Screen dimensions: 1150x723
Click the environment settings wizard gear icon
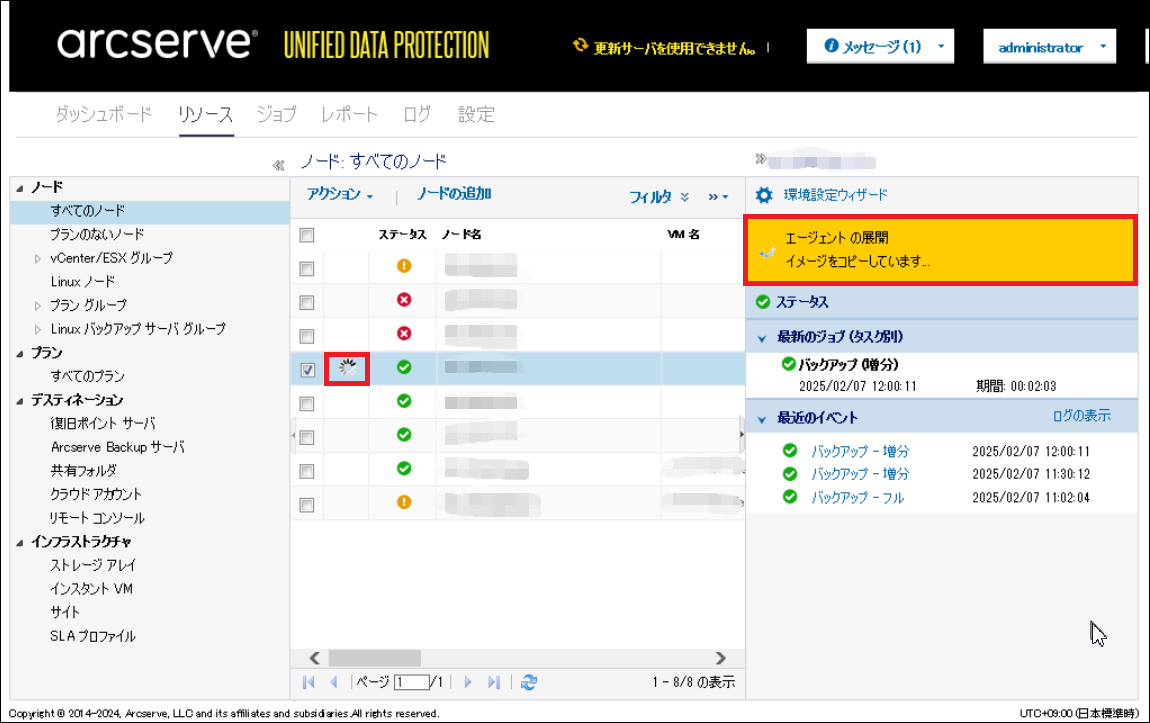coord(764,195)
